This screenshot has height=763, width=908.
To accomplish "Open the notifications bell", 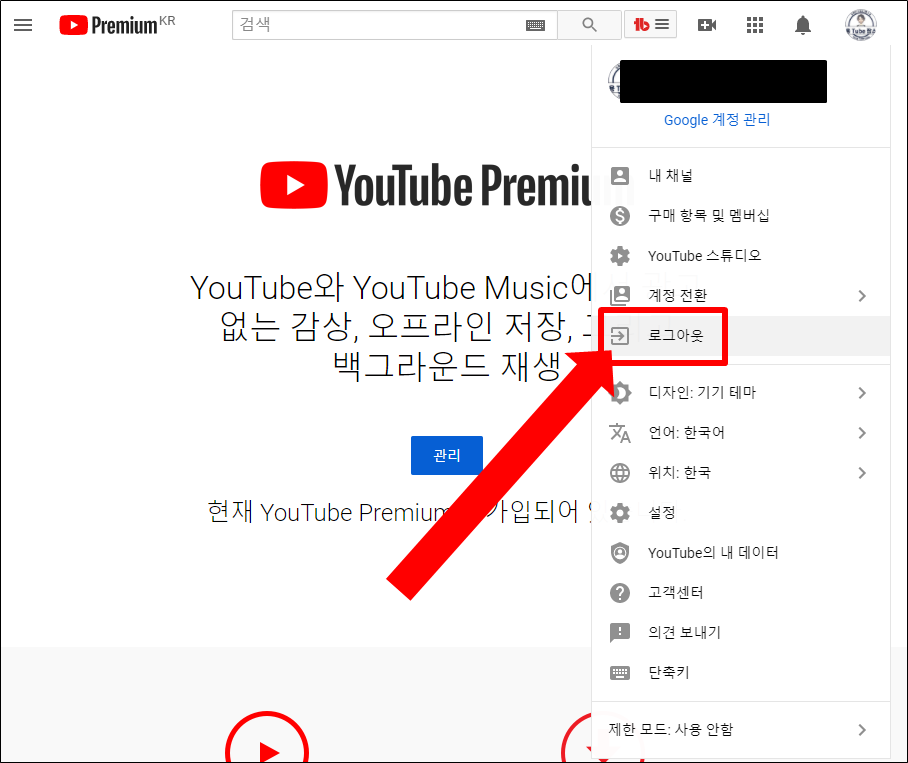I will click(x=803, y=25).
